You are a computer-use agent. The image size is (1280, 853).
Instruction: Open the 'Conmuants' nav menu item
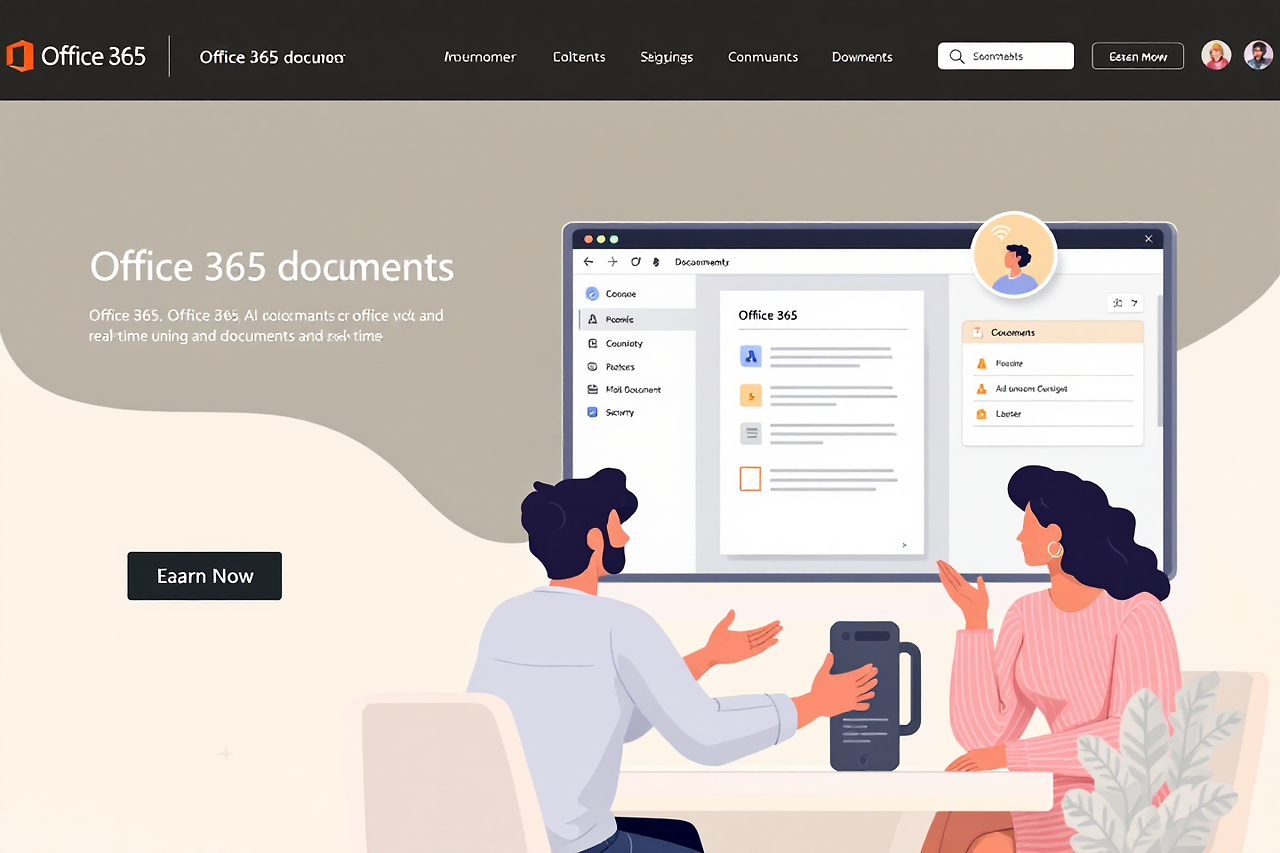pos(763,57)
